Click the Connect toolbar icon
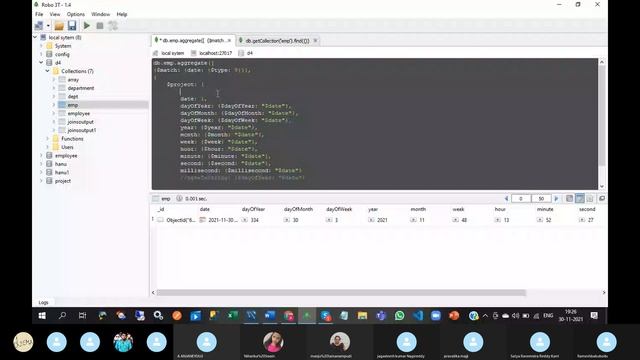This screenshot has height=360, width=640. (39, 26)
